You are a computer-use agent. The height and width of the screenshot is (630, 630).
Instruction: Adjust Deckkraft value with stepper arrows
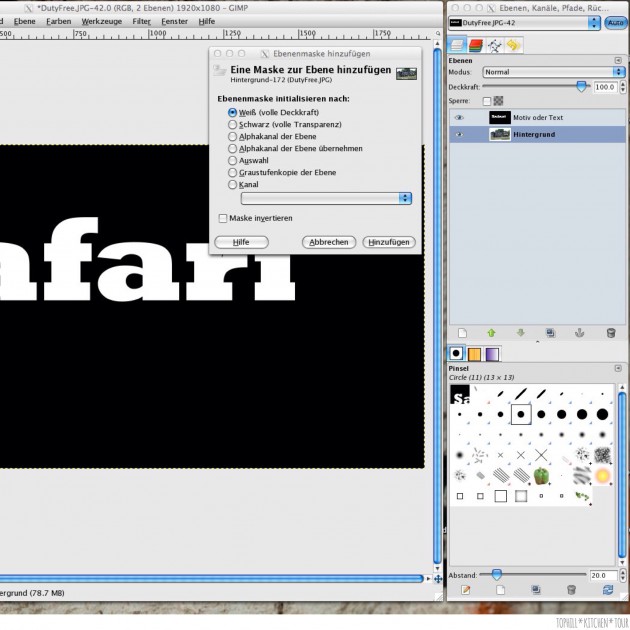click(623, 87)
